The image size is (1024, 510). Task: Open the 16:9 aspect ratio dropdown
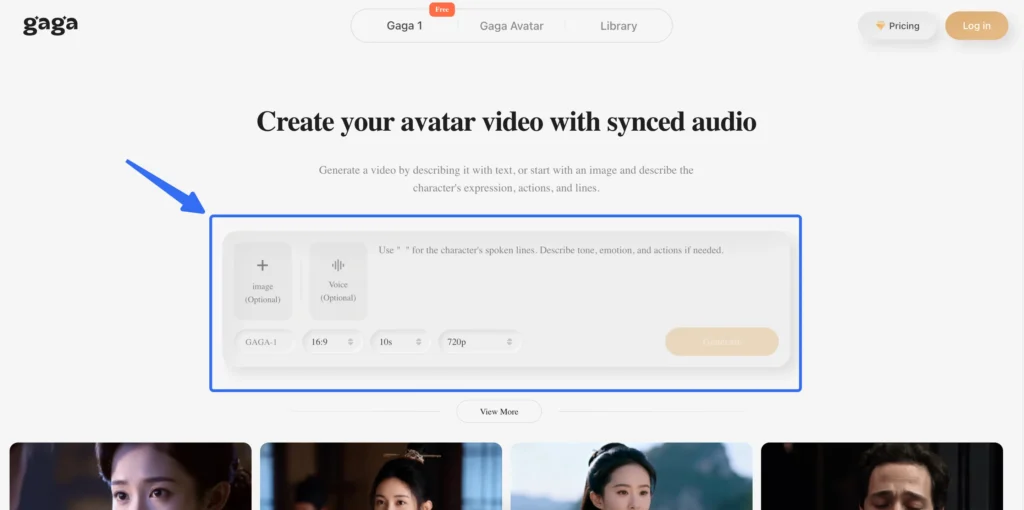pyautogui.click(x=332, y=342)
